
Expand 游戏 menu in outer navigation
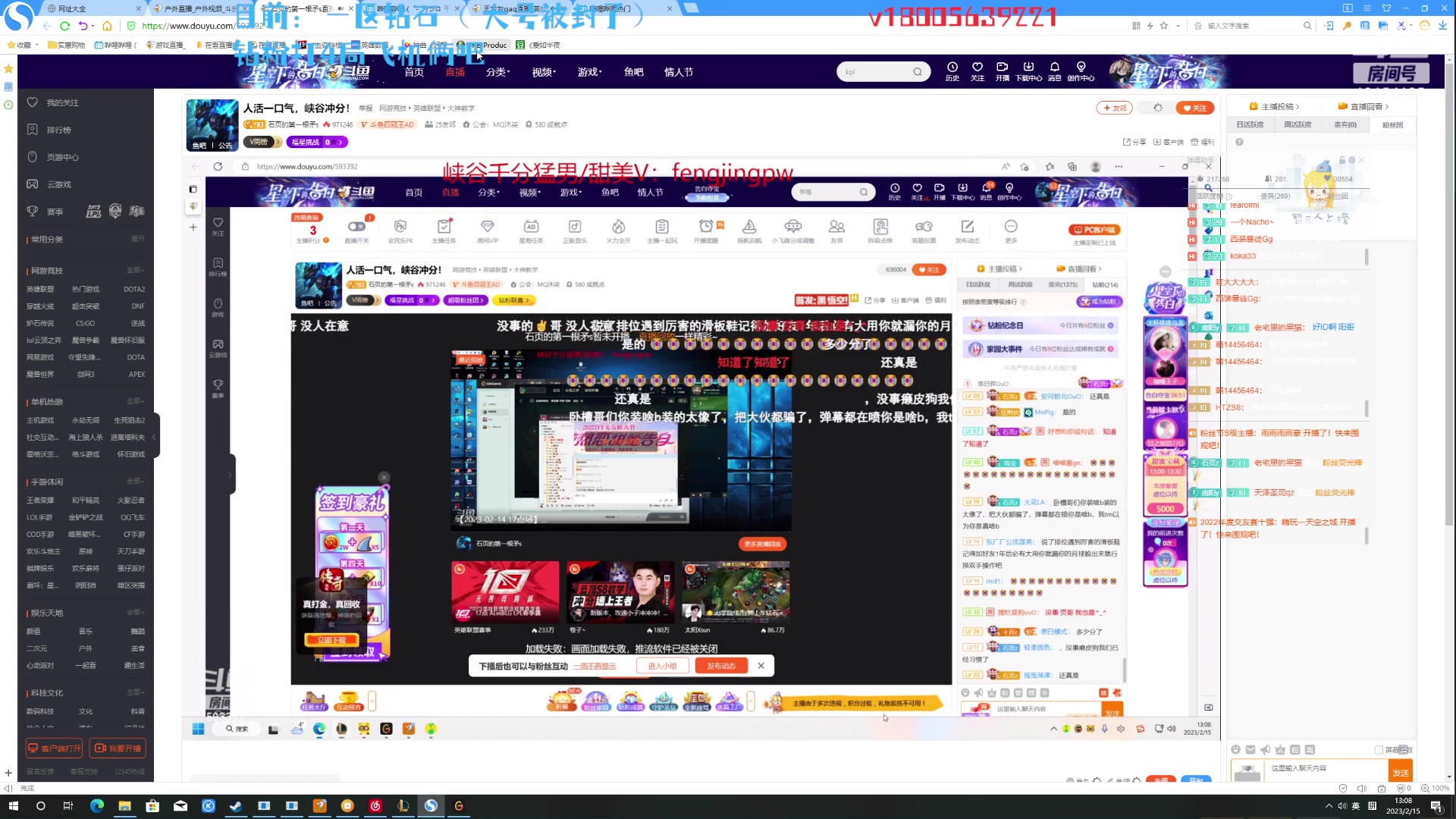pyautogui.click(x=589, y=72)
